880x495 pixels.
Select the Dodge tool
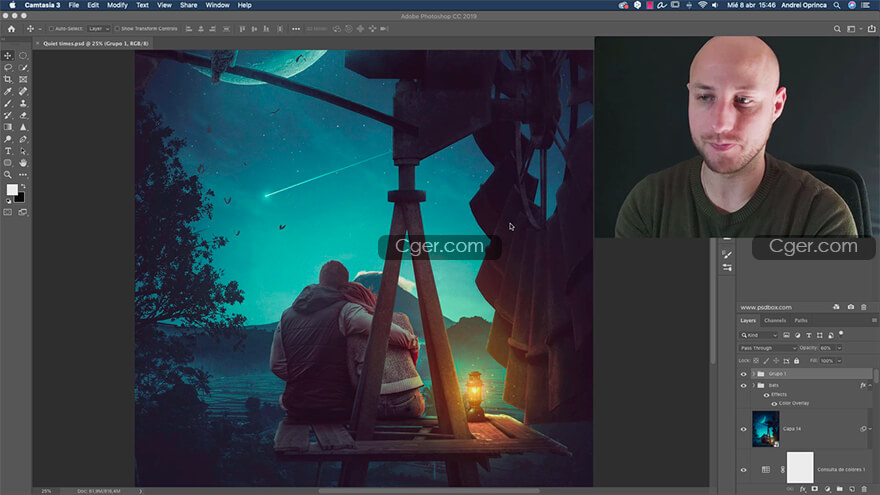(x=8, y=139)
